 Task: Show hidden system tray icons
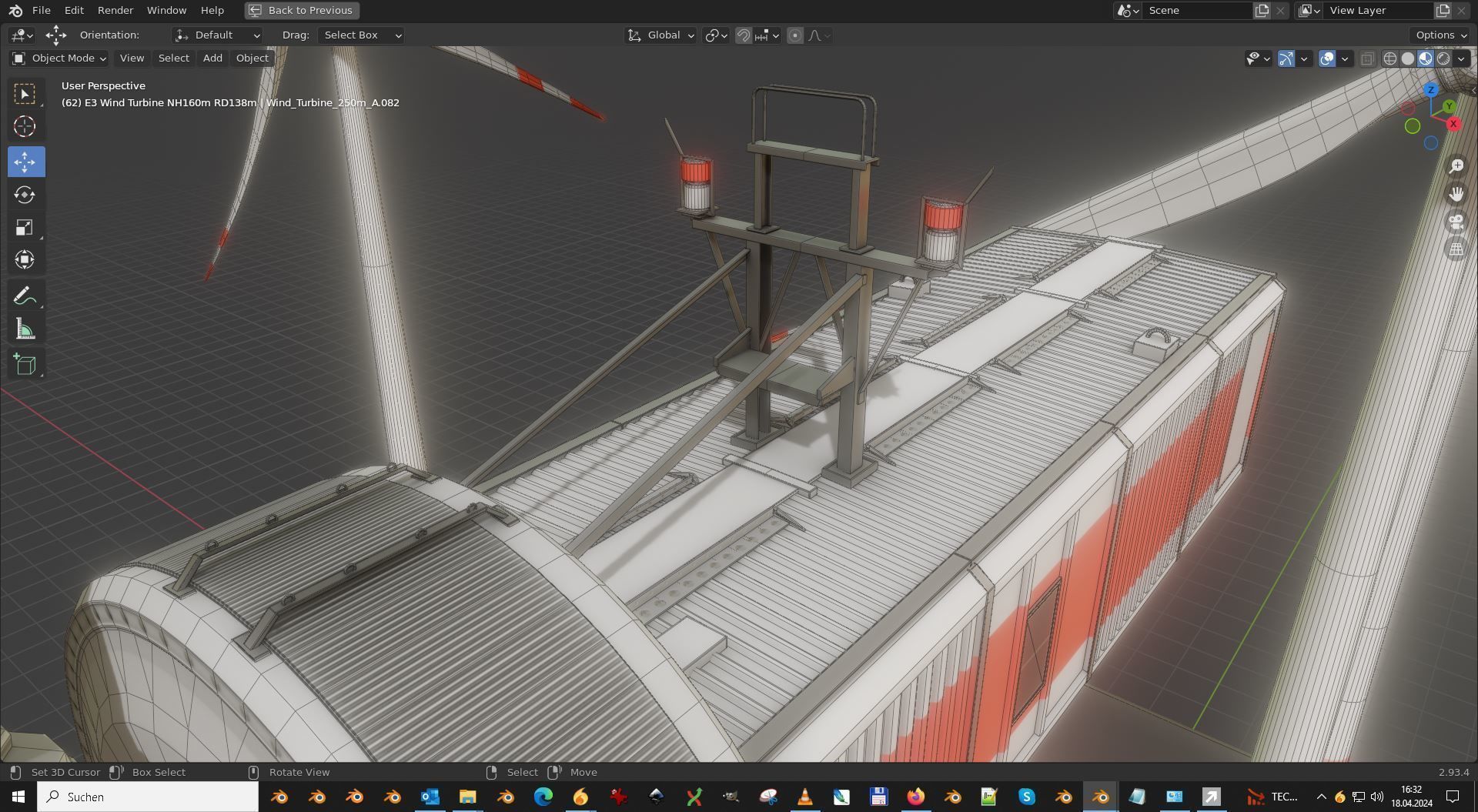pyautogui.click(x=1321, y=797)
